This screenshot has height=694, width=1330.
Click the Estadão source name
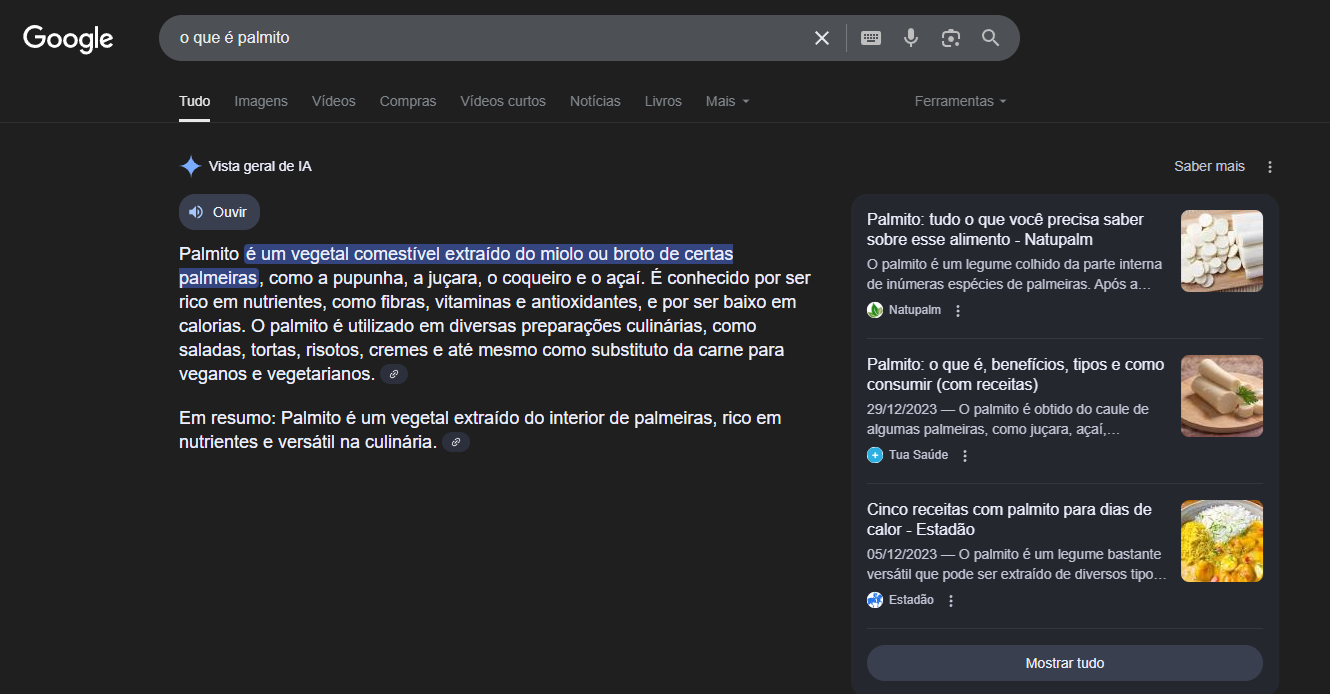point(911,600)
